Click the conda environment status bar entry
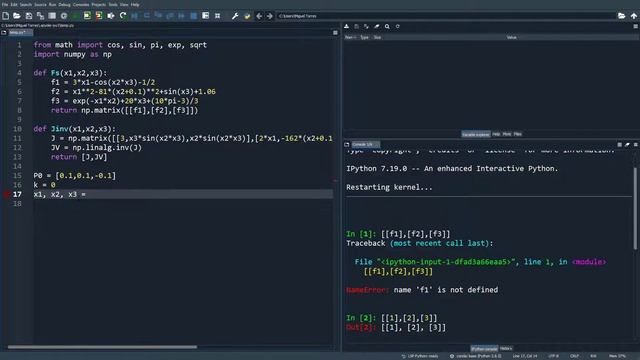Screen dimensions: 640x360 [476, 356]
